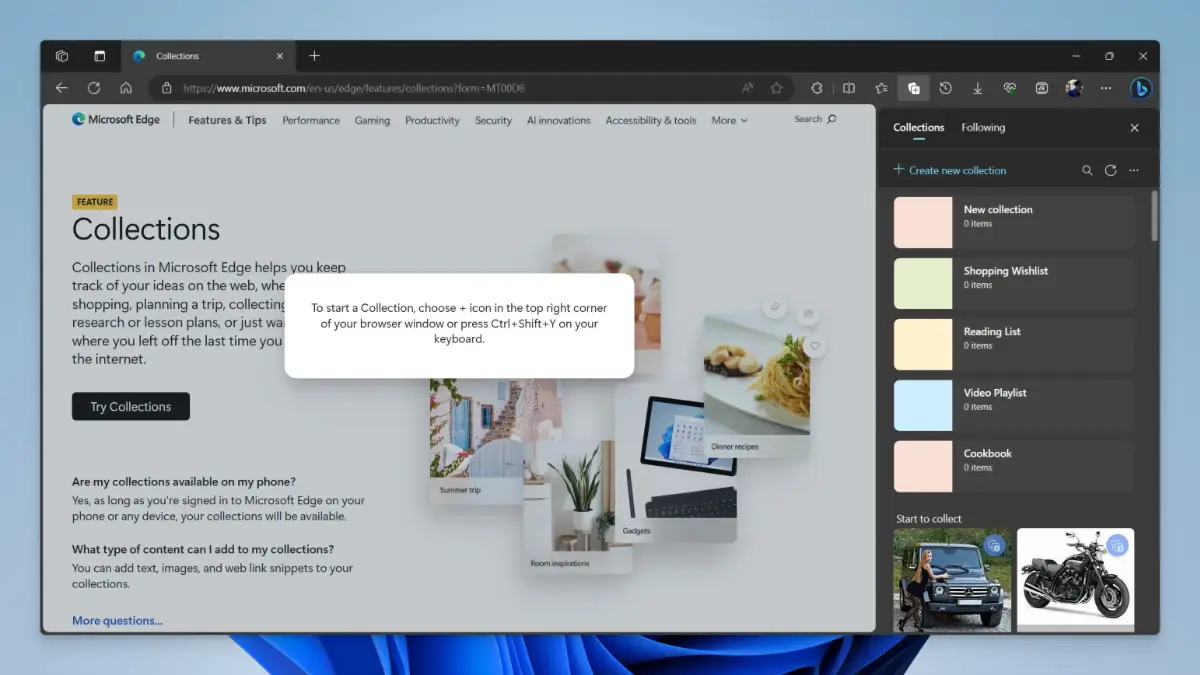Toggle the Collections toolbar button
Viewport: 1200px width, 675px height.
click(913, 88)
